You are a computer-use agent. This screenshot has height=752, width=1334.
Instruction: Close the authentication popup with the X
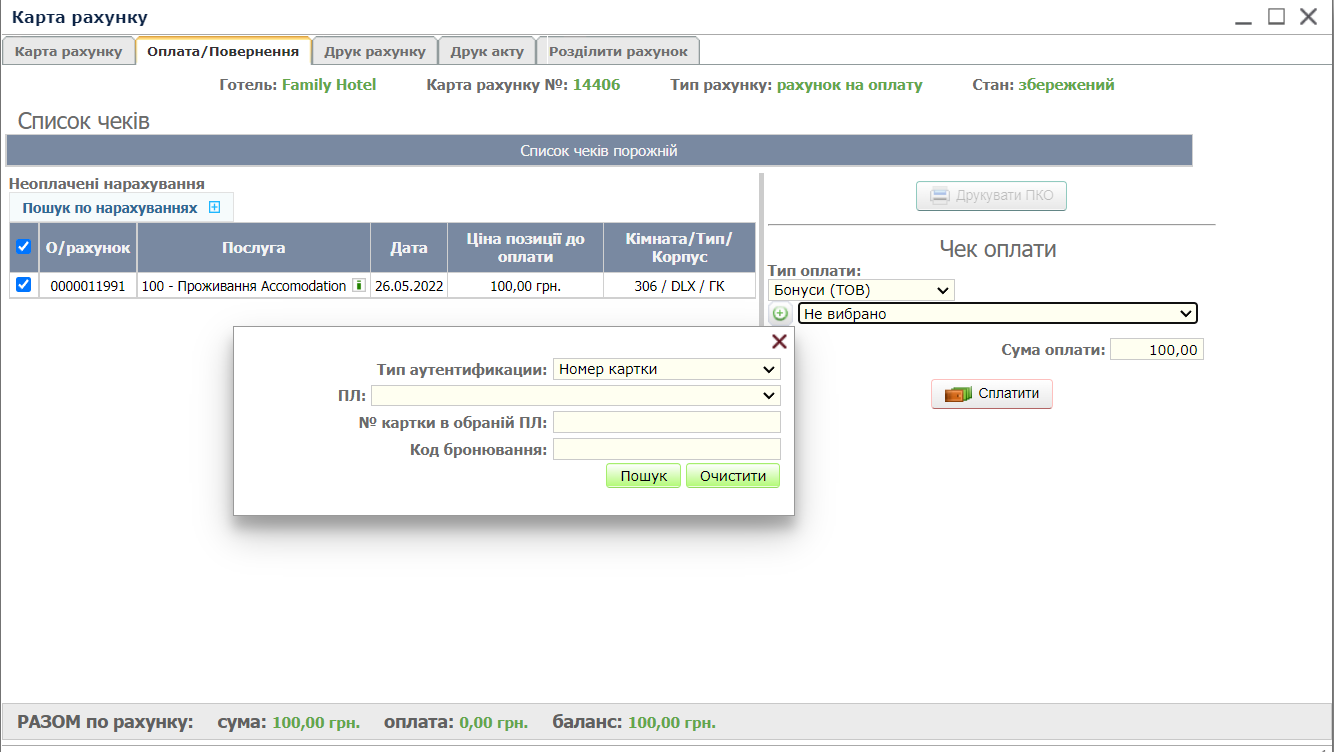(779, 342)
